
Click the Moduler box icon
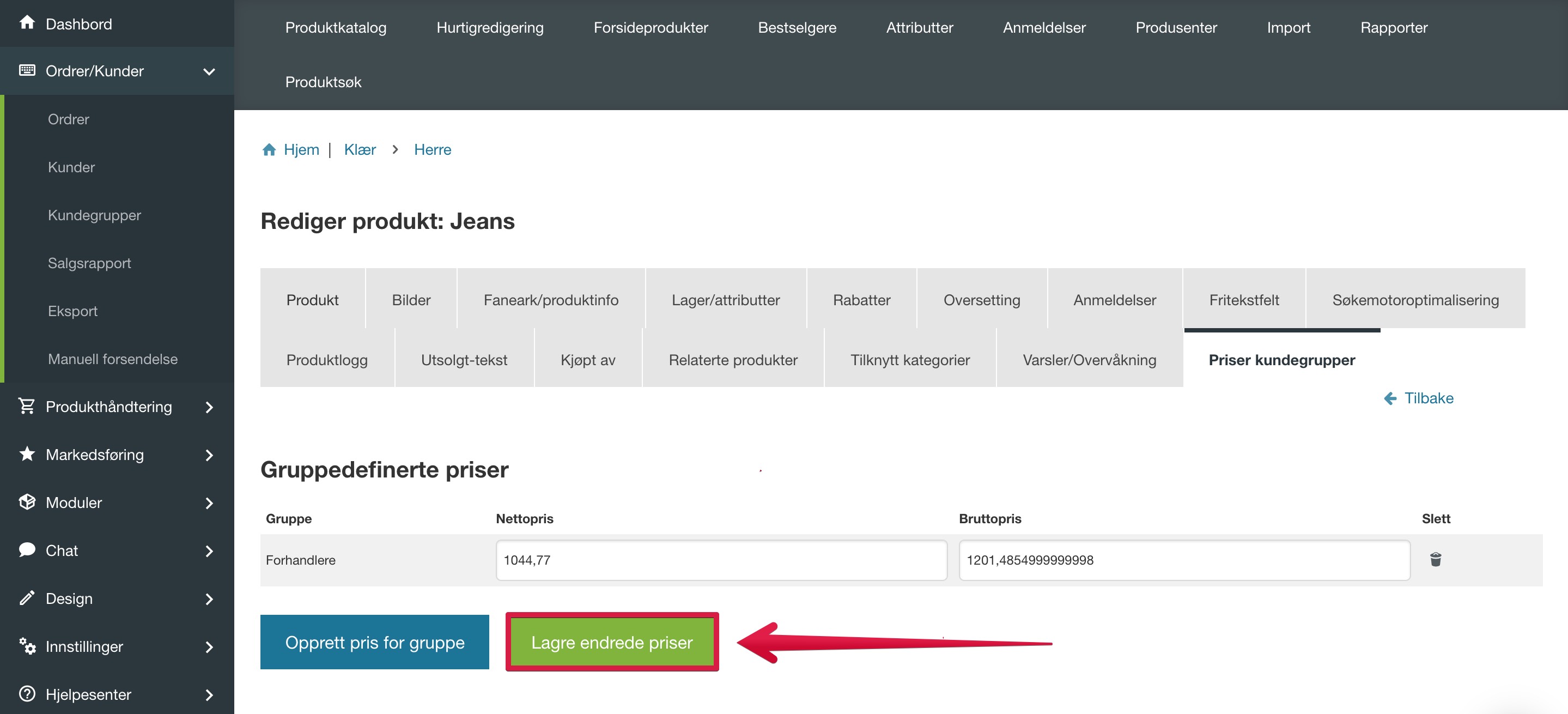27,501
